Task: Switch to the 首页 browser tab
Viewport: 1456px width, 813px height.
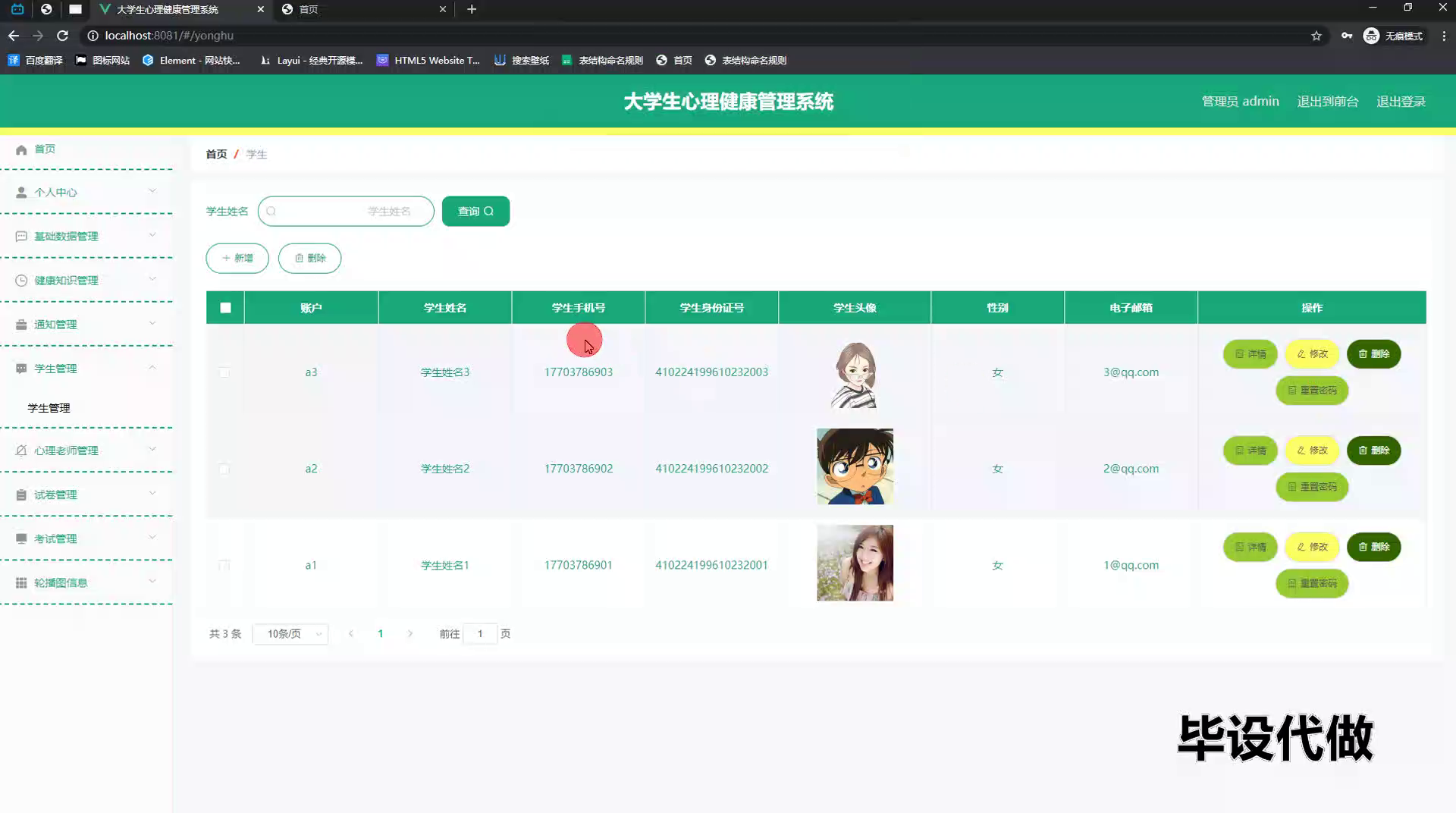Action: point(364,9)
